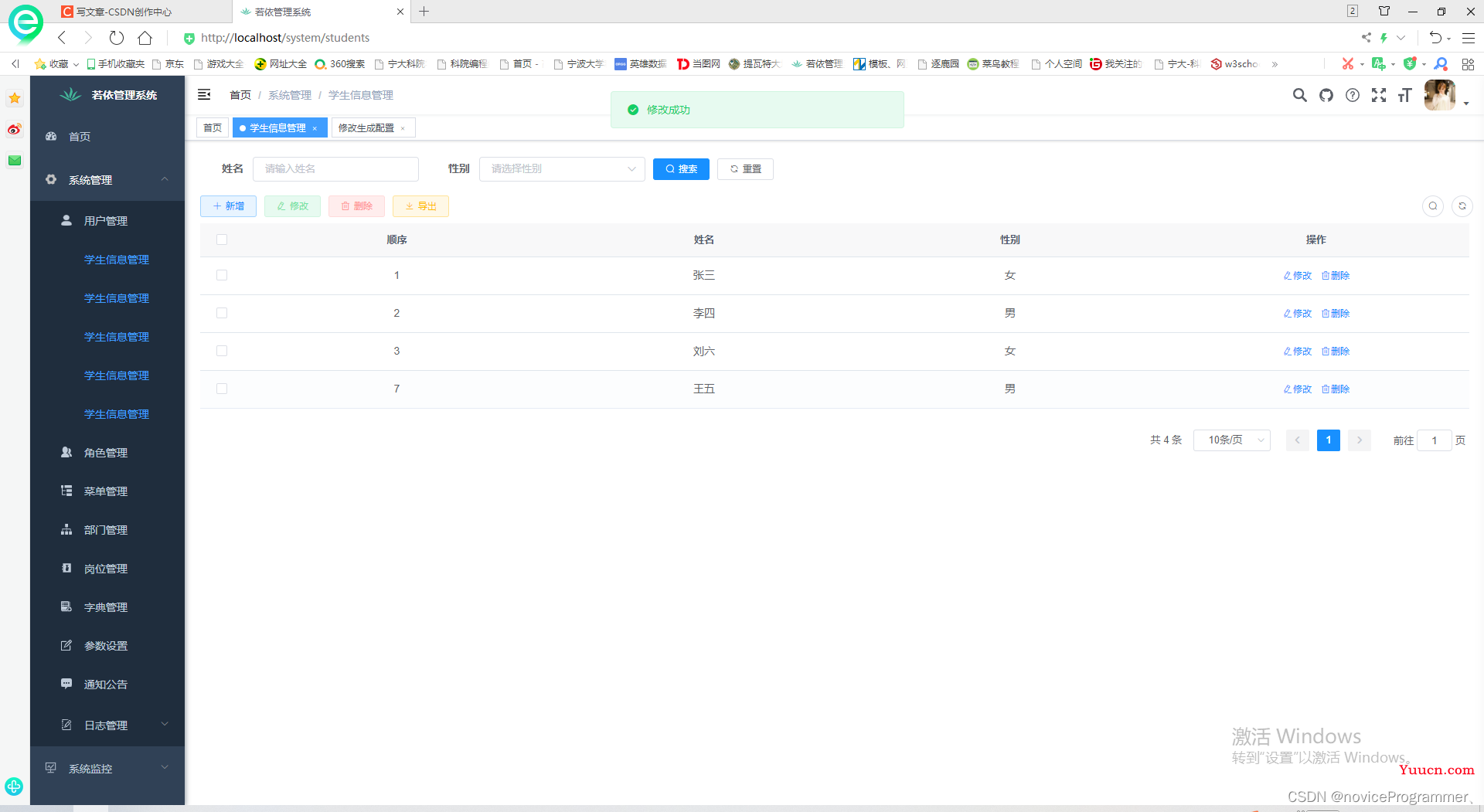Open 通知公告 in the sidebar
The image size is (1484, 812).
pyautogui.click(x=107, y=685)
